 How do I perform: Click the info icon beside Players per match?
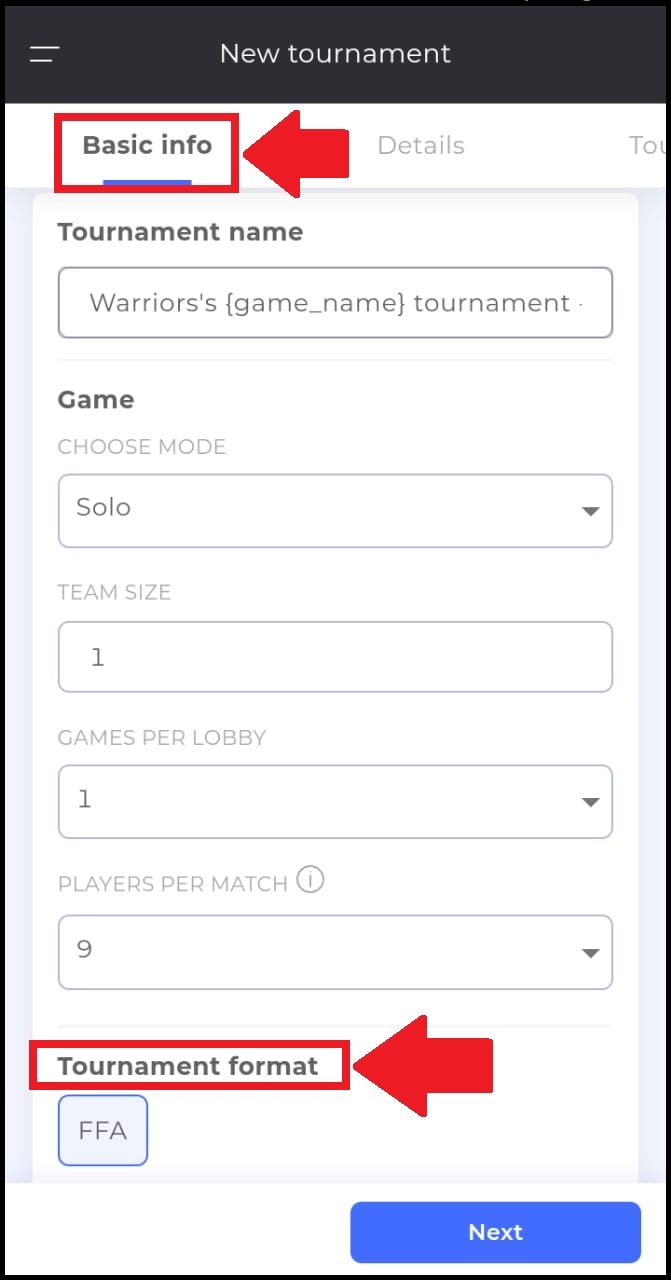311,881
